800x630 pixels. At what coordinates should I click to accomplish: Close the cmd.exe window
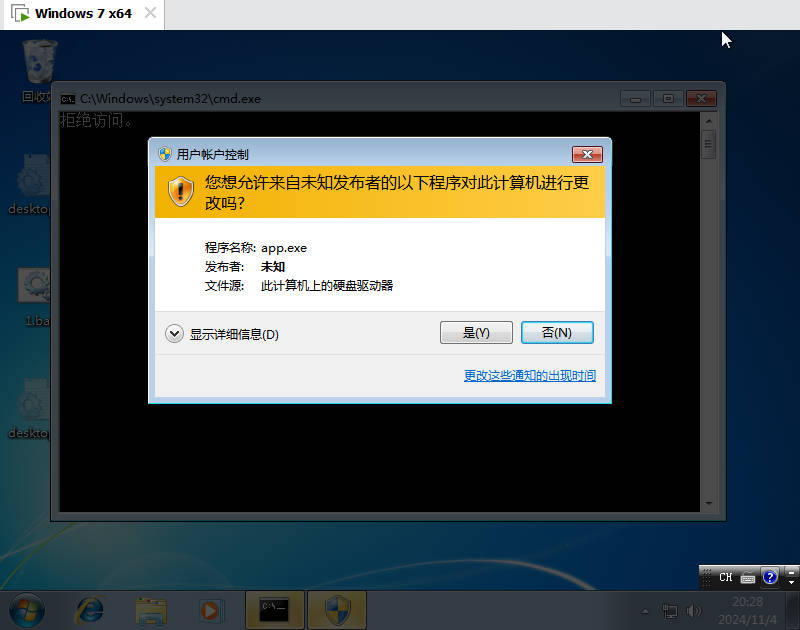click(x=701, y=98)
